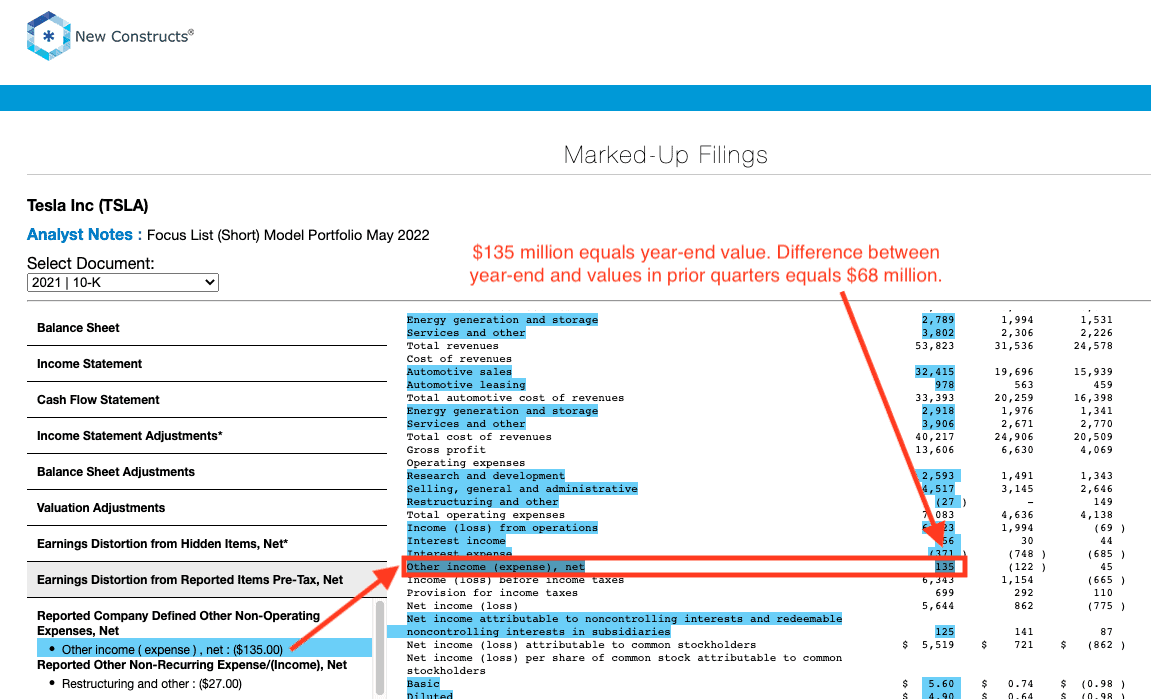Open the Balance Sheet section

[x=78, y=327]
